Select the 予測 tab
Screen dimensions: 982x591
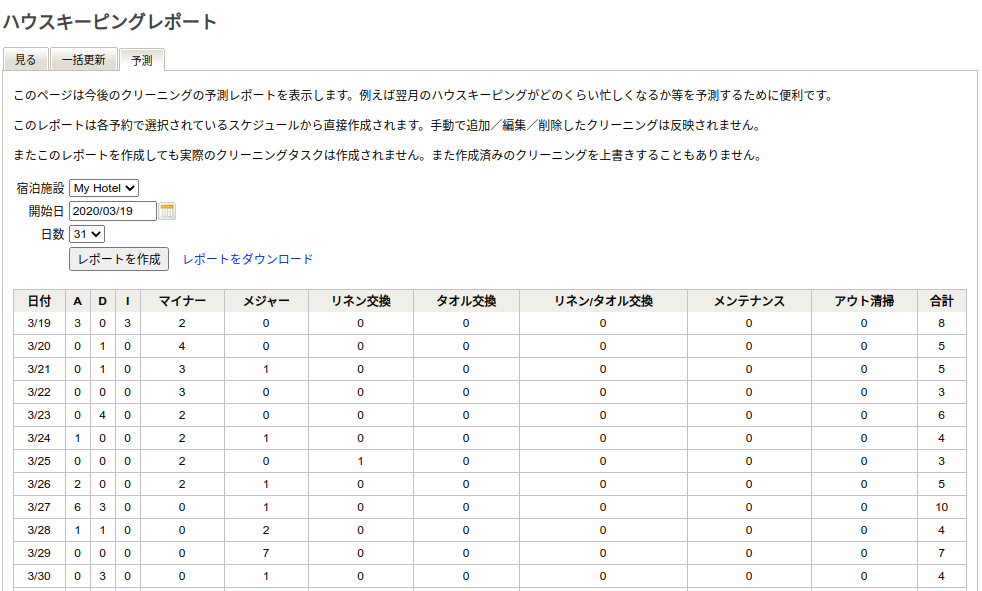click(141, 60)
